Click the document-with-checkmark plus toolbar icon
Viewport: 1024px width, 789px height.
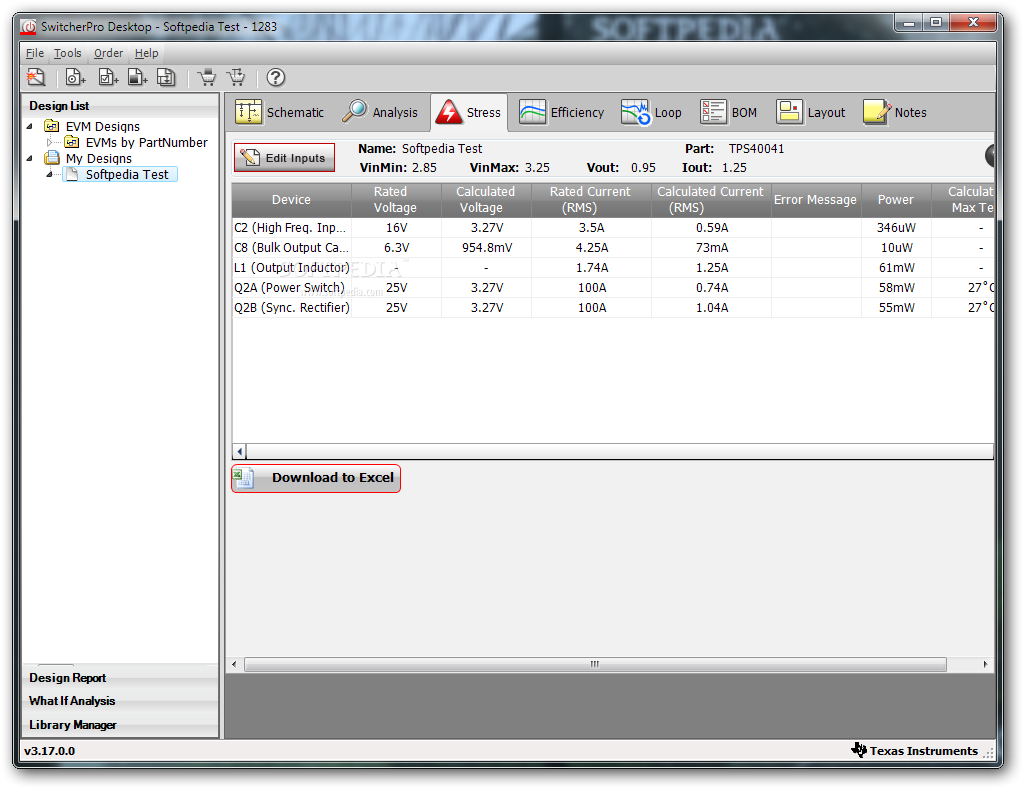coord(108,77)
